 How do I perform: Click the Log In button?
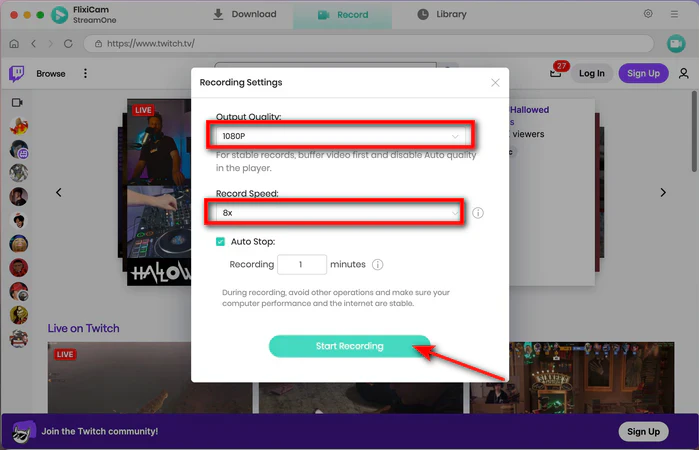(x=592, y=73)
